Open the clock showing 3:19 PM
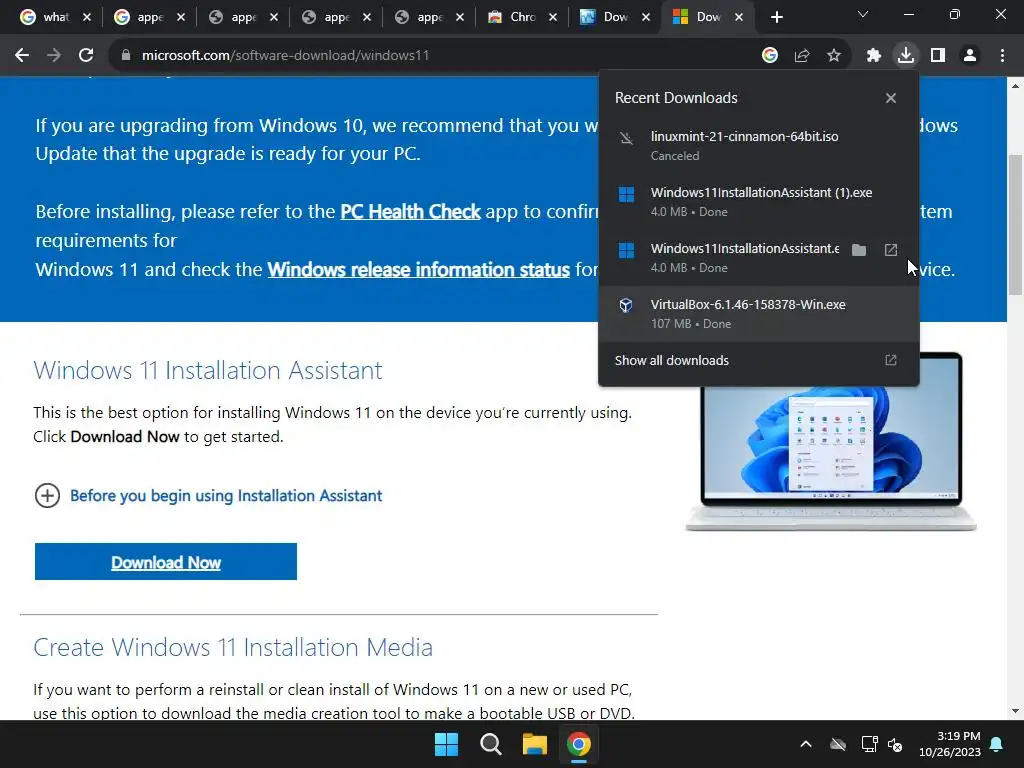The width and height of the screenshot is (1024, 768). (950, 744)
